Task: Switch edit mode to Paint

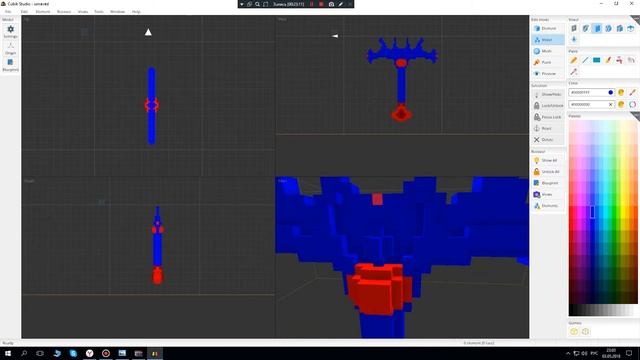Action: click(548, 62)
